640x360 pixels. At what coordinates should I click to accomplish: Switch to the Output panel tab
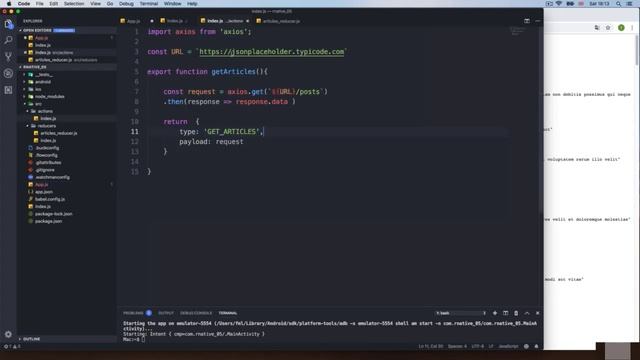166,313
